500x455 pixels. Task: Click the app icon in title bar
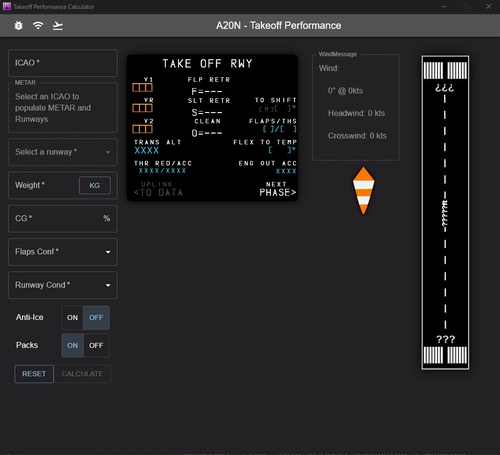pos(6,6)
